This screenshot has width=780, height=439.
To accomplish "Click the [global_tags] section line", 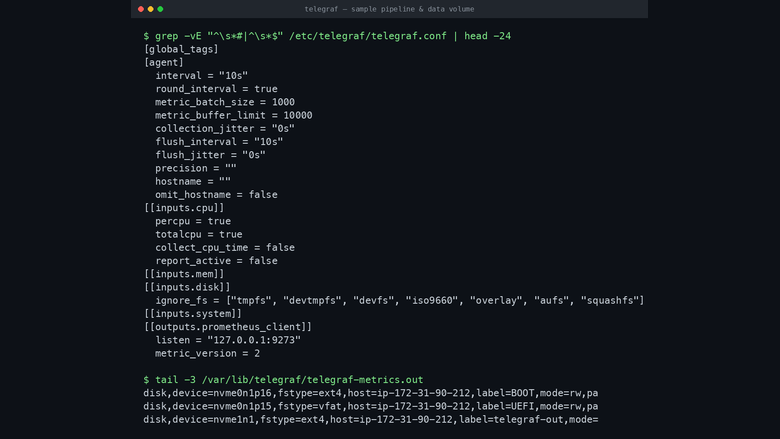I will (x=181, y=49).
